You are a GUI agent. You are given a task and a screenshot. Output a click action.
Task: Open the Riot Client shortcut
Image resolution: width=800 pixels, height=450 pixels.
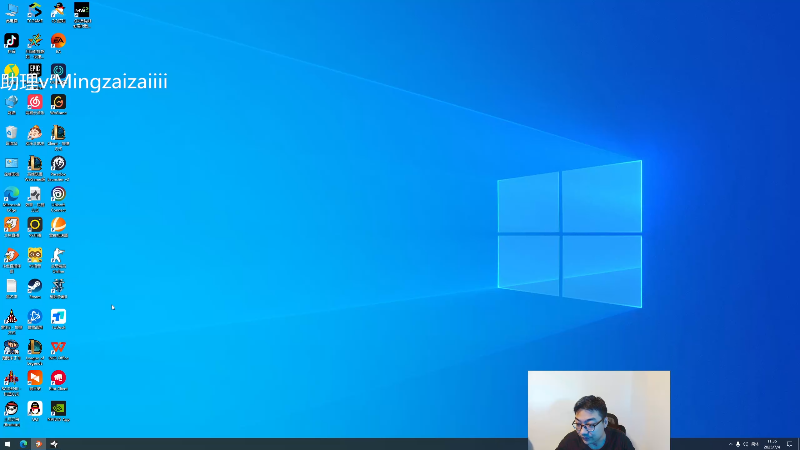(x=58, y=381)
